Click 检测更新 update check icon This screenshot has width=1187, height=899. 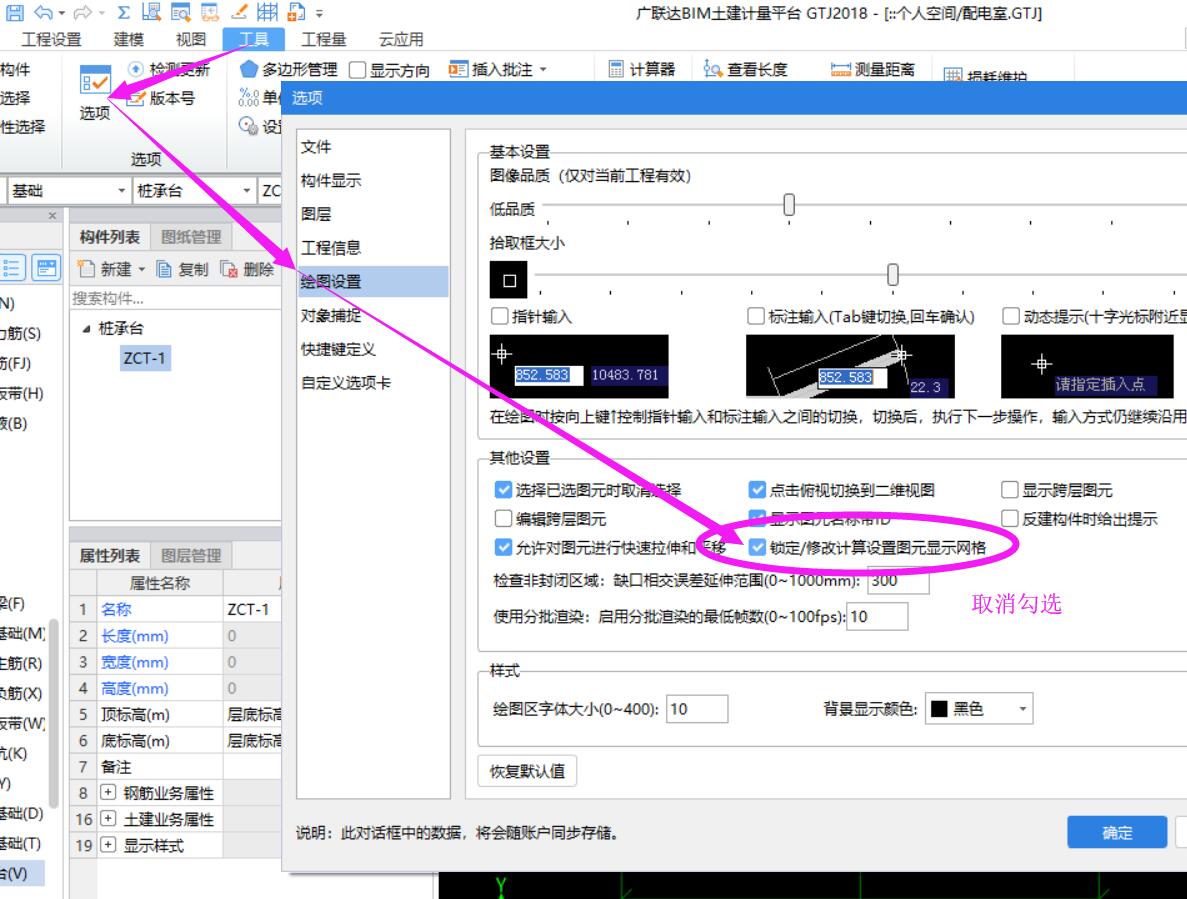(x=136, y=69)
